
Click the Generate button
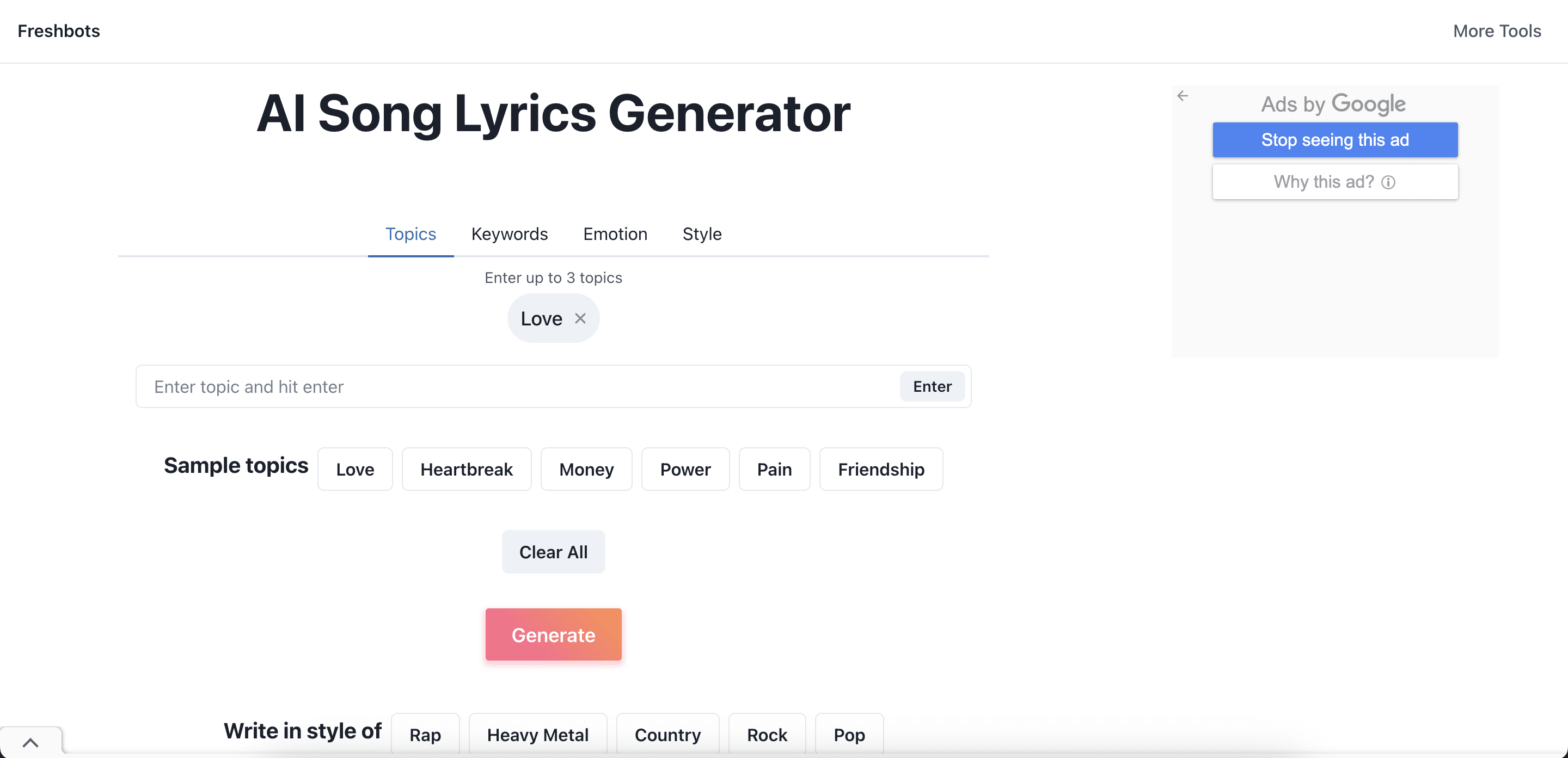click(x=553, y=634)
